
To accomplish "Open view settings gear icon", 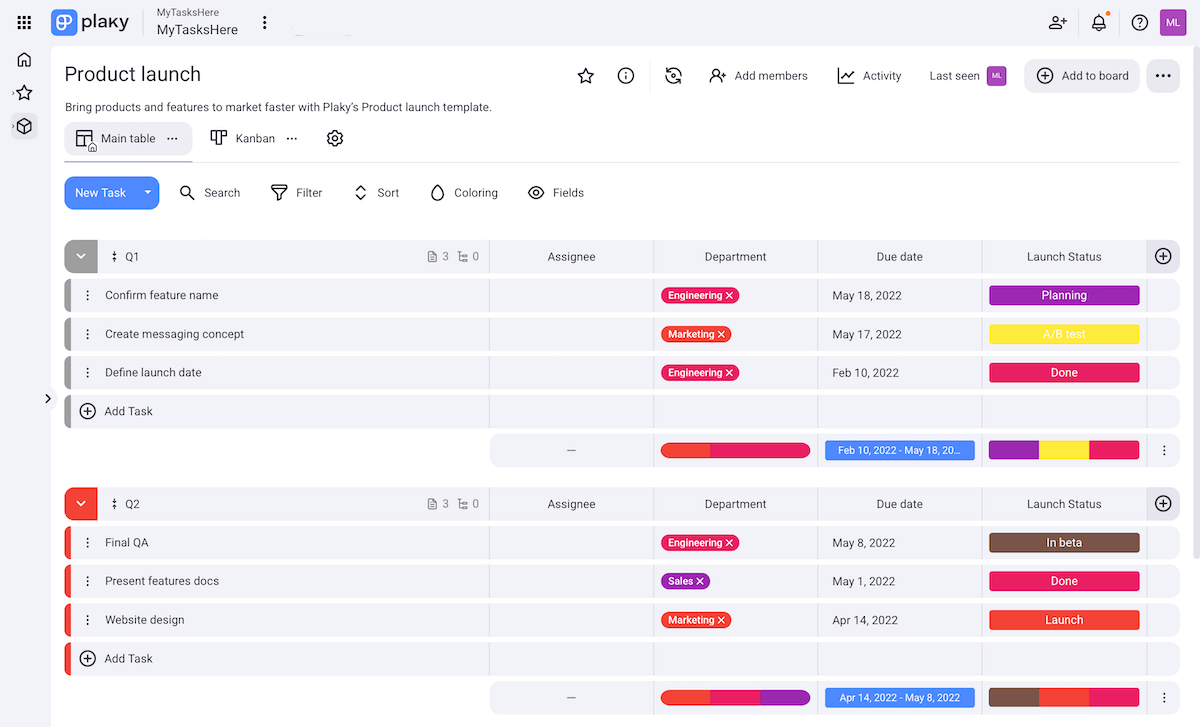I will [335, 139].
